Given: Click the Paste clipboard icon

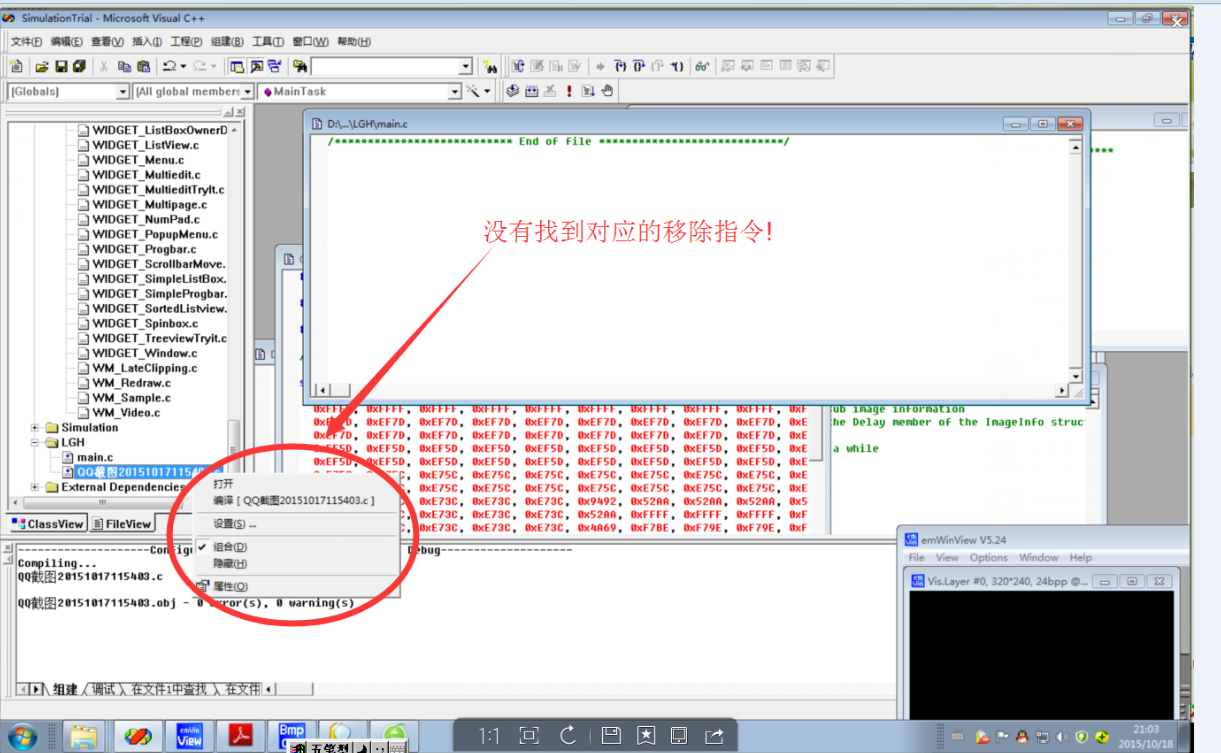Looking at the screenshot, I should click(x=144, y=67).
